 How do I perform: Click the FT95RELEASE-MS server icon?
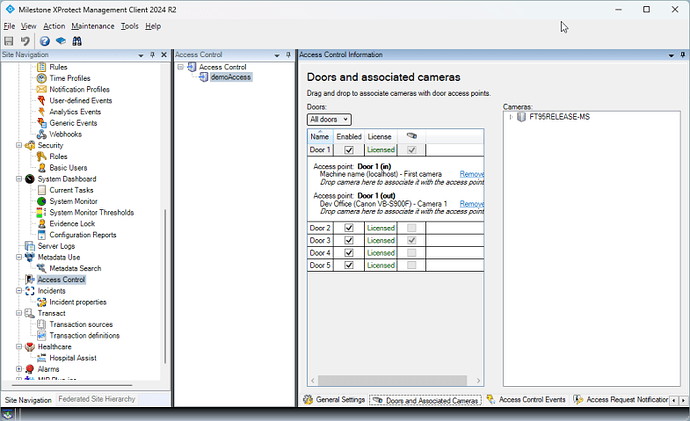(x=521, y=117)
